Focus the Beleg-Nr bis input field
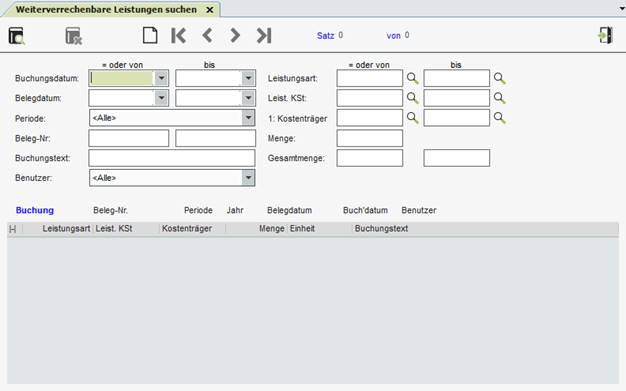Viewport: 626px width, 391px height. click(215, 138)
